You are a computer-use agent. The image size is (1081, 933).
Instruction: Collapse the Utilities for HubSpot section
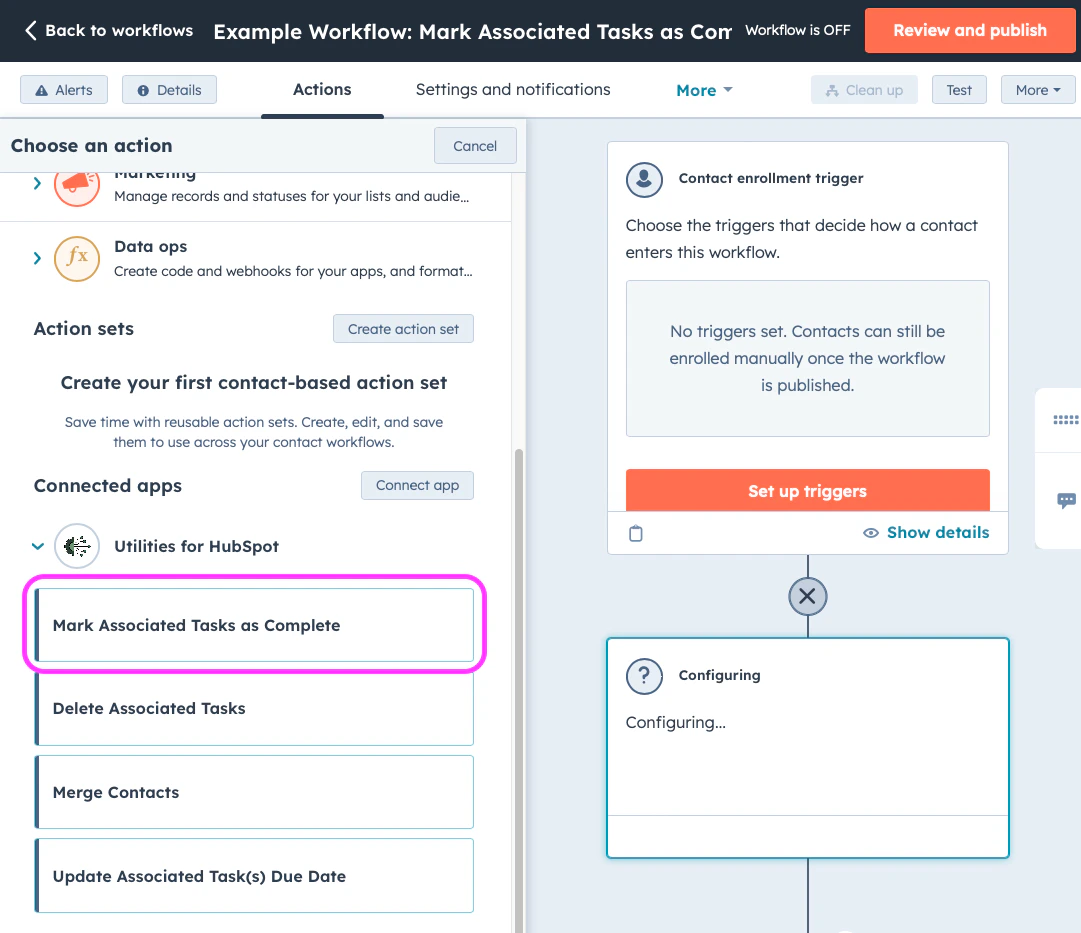coord(37,546)
